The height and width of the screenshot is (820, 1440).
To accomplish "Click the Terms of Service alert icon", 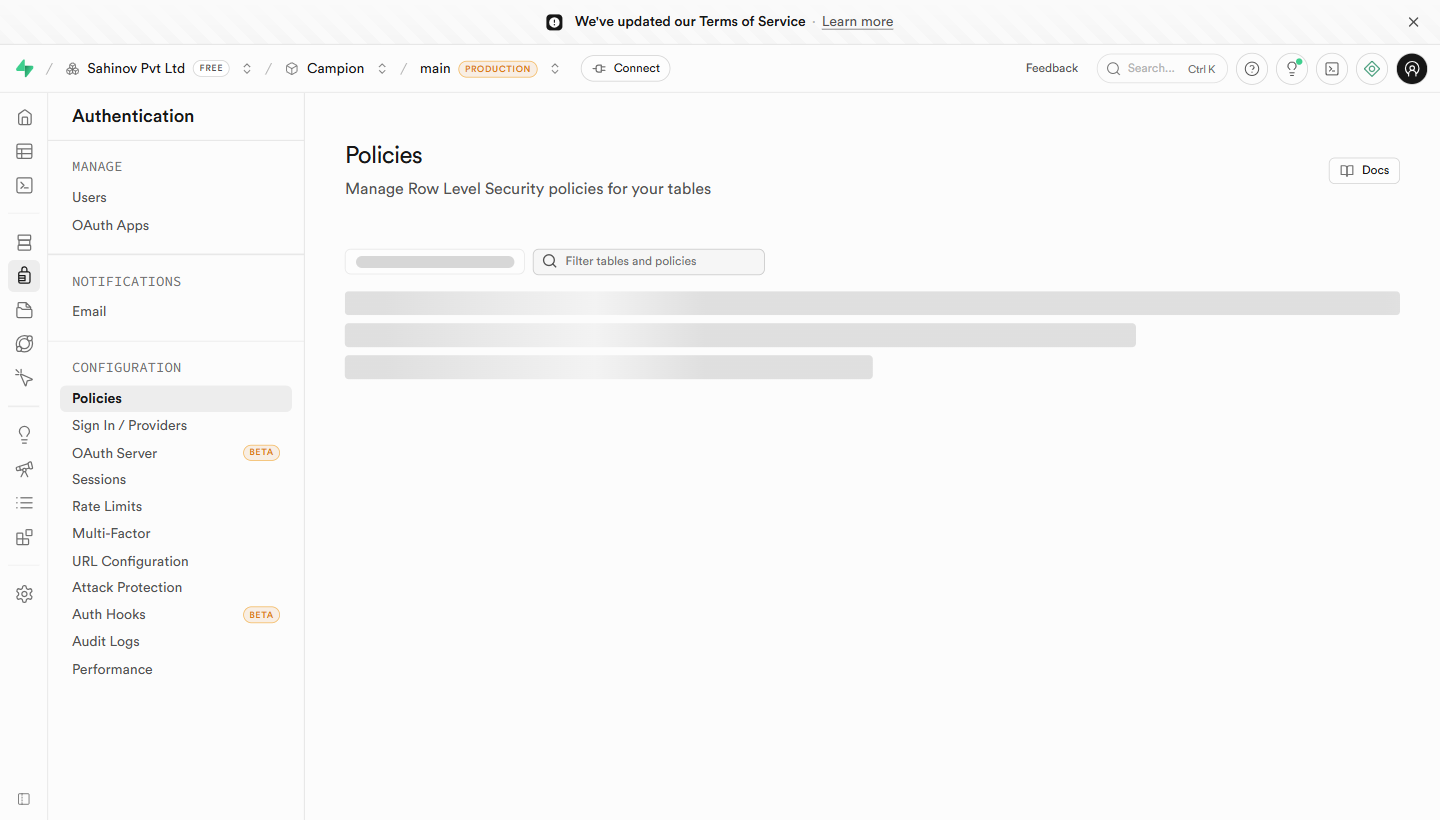I will click(554, 22).
